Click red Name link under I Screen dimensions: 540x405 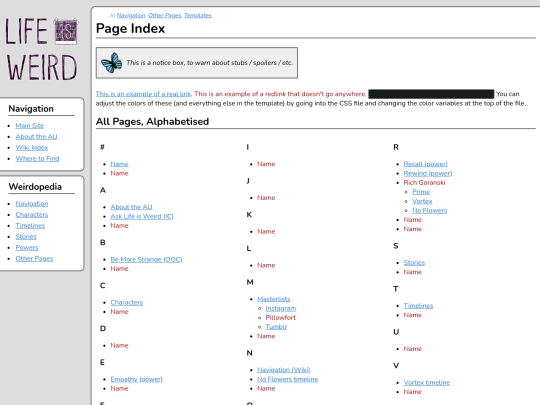(266, 164)
